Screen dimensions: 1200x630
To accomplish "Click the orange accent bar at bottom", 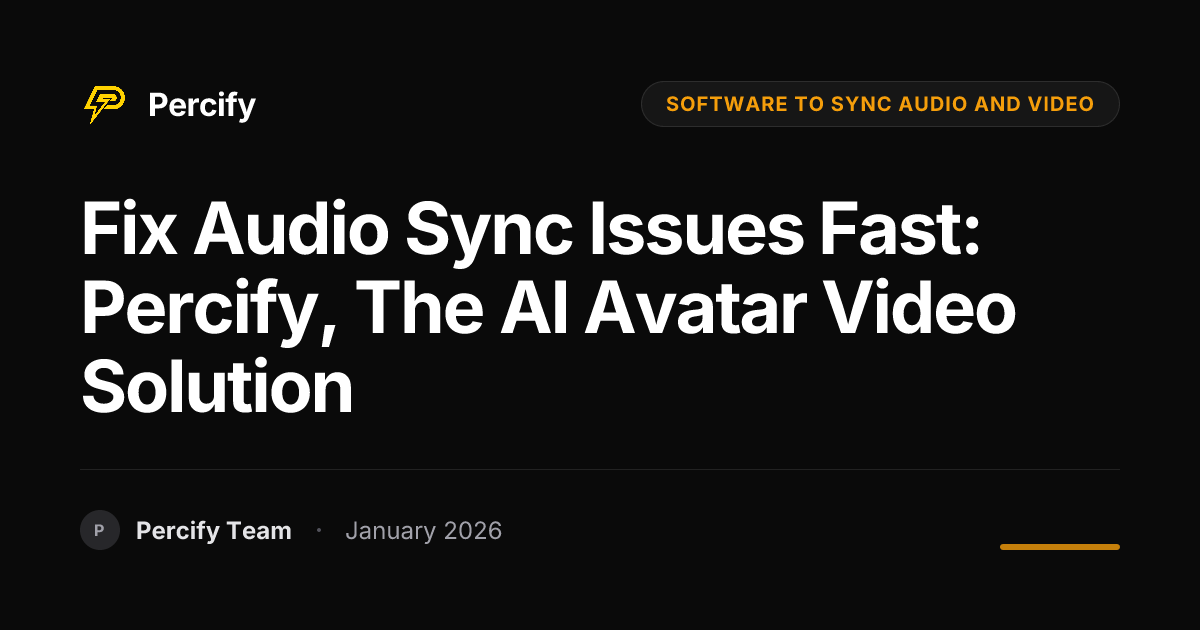I will click(x=1060, y=547).
